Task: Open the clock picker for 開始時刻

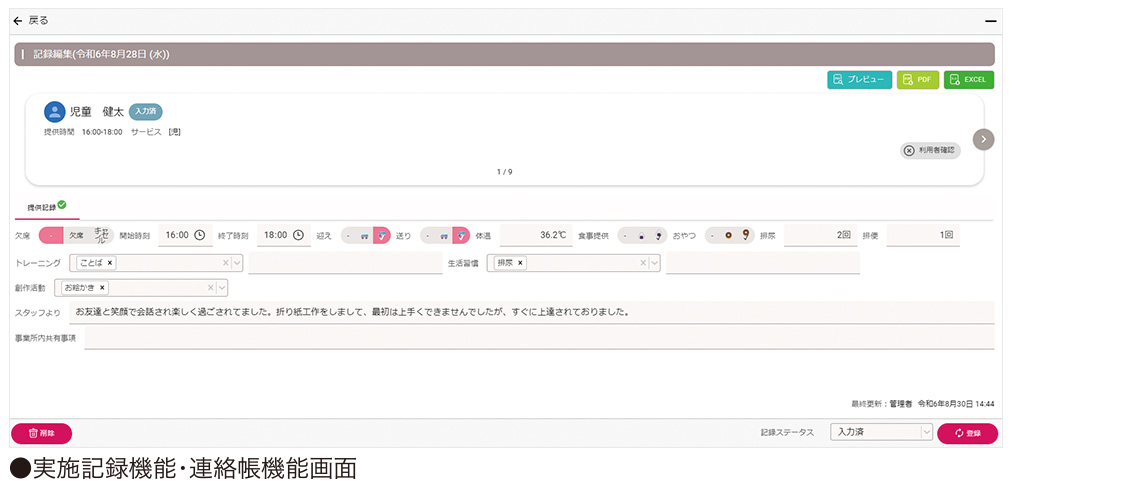Action: coord(200,235)
